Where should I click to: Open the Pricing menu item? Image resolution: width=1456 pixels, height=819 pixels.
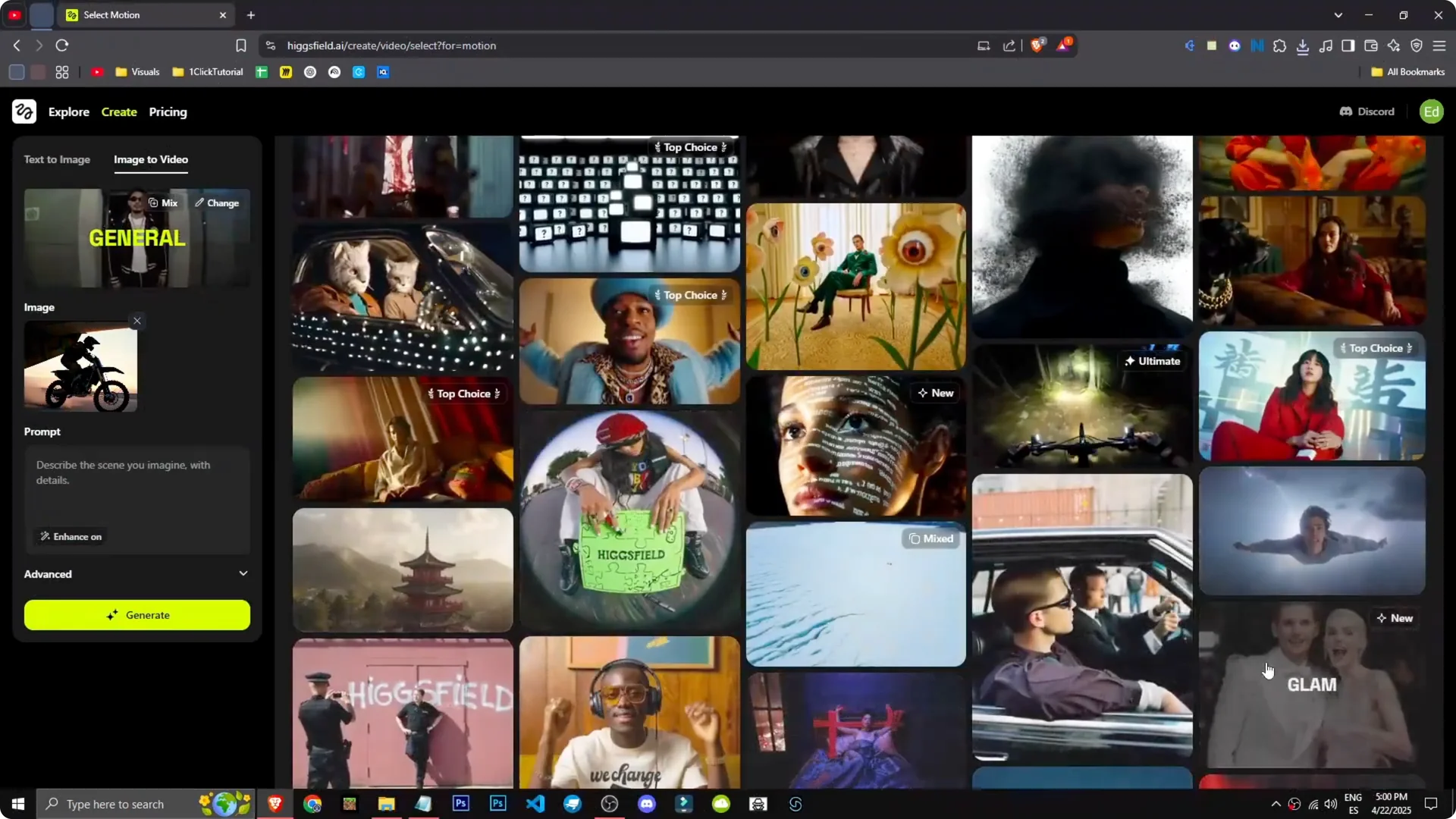[168, 111]
